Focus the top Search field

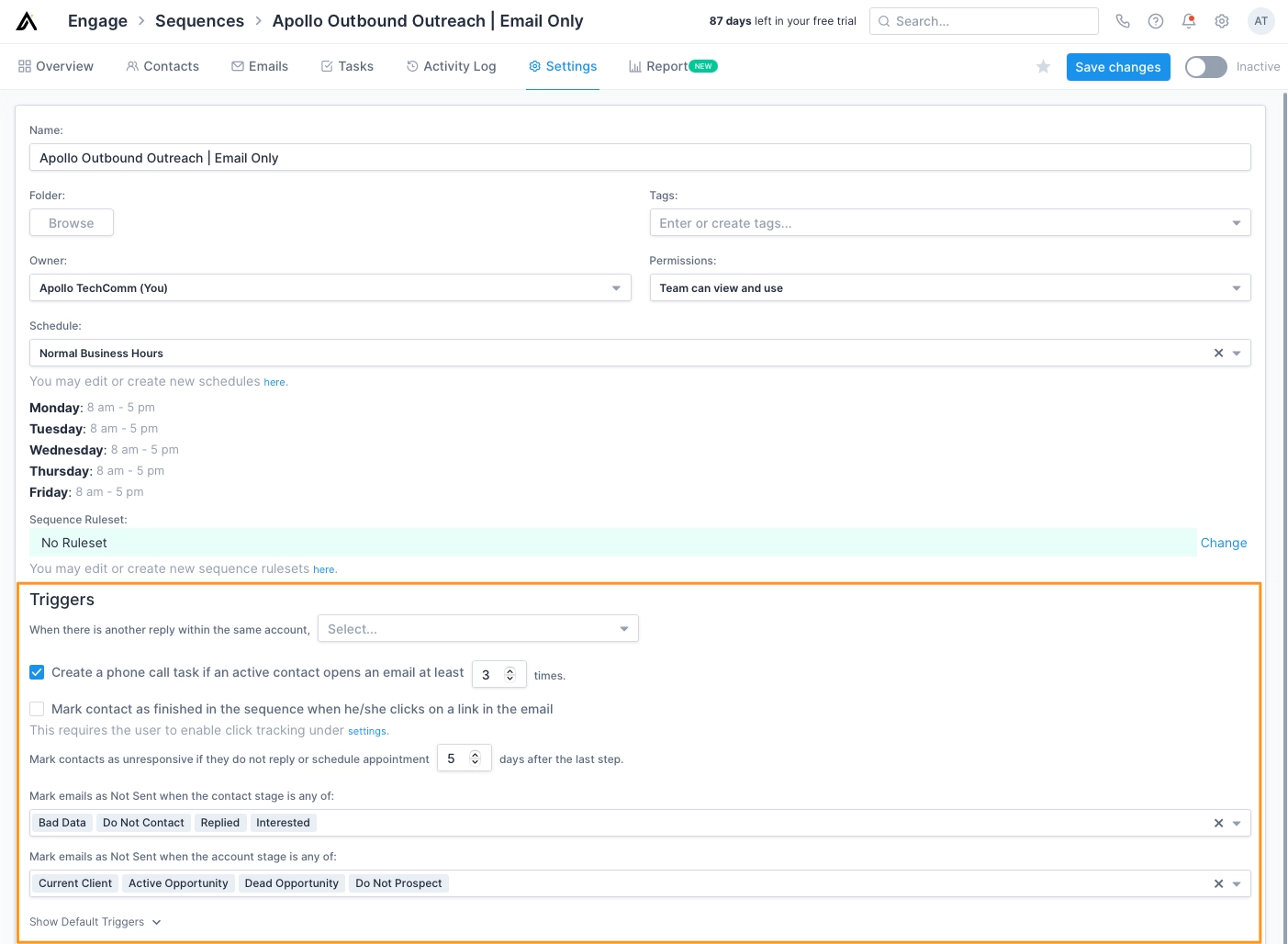pyautogui.click(x=984, y=21)
